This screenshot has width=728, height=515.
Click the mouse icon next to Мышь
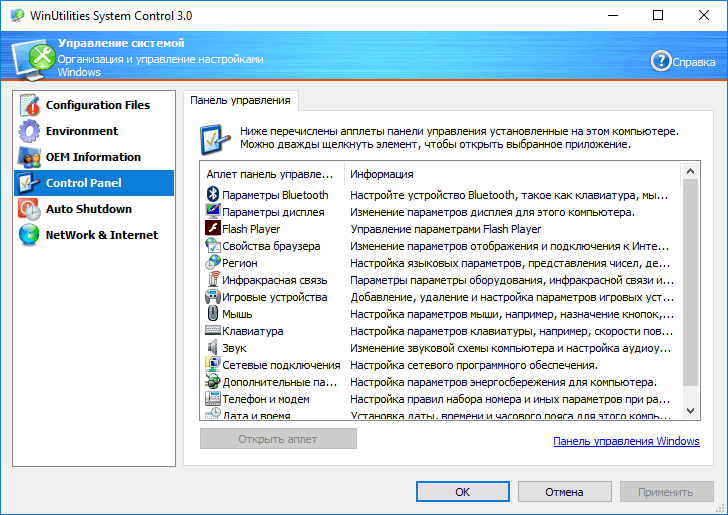coord(213,313)
